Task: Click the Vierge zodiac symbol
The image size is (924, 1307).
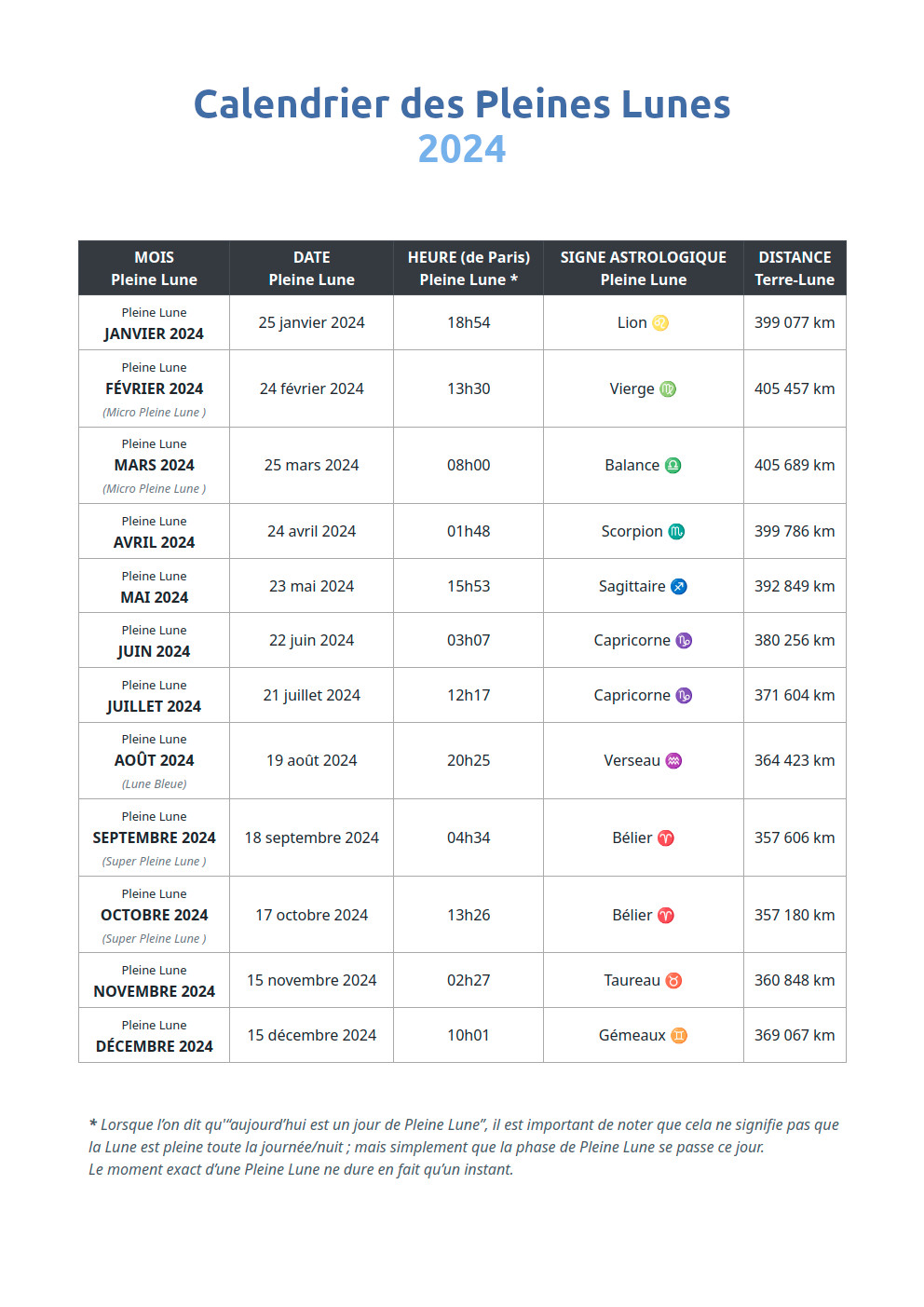Action: click(x=668, y=389)
